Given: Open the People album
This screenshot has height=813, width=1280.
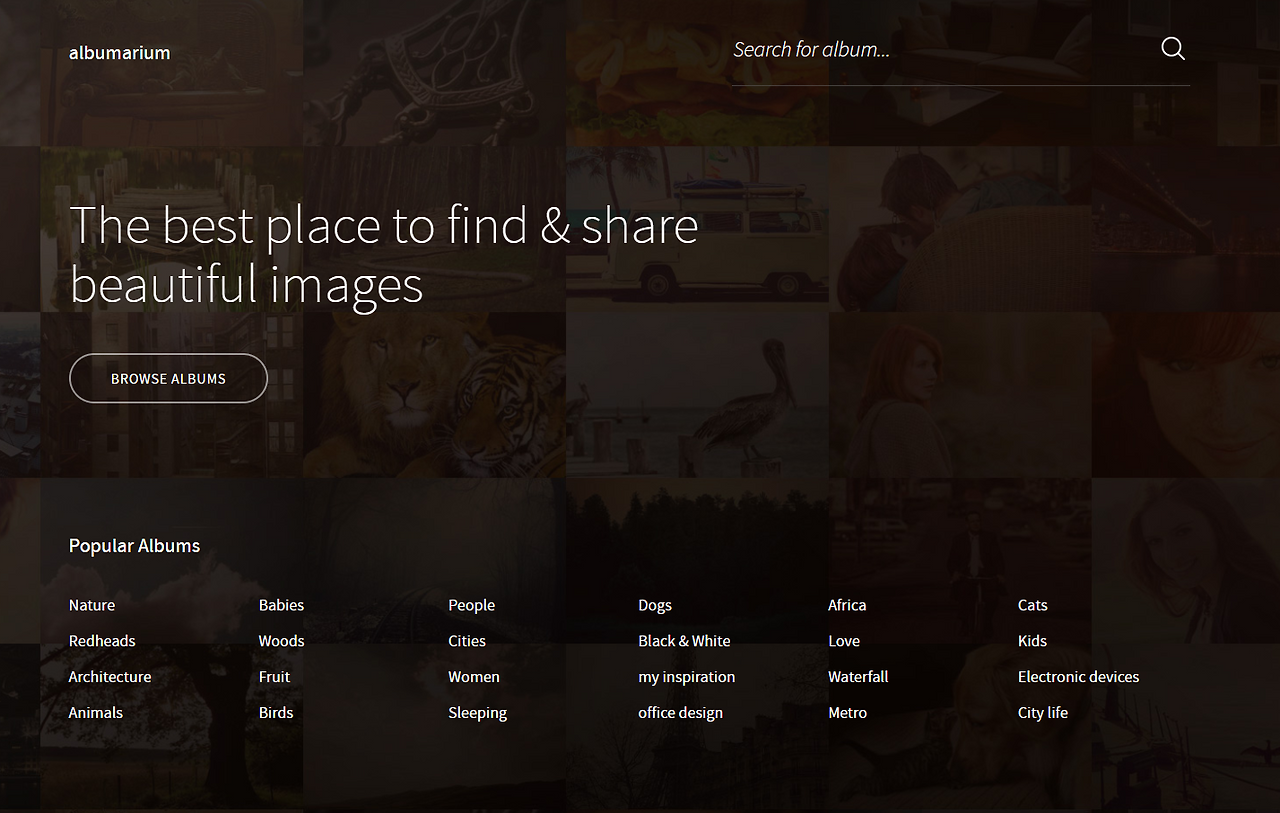Looking at the screenshot, I should (472, 605).
